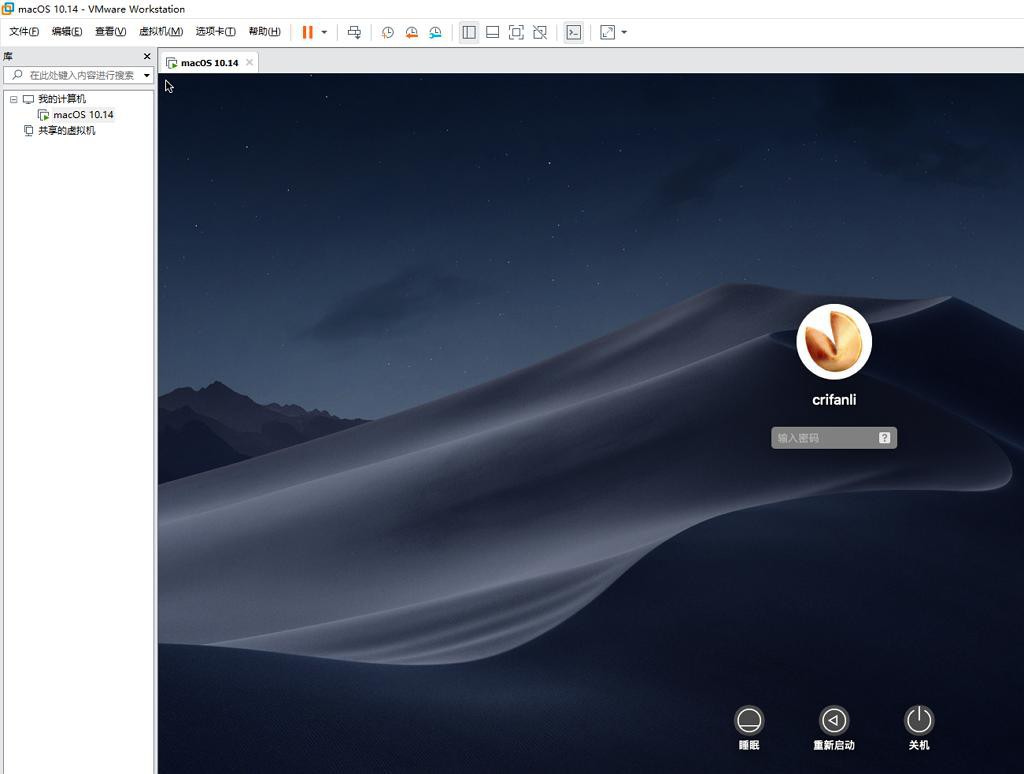Take a snapshot of this virtual machine

point(387,32)
